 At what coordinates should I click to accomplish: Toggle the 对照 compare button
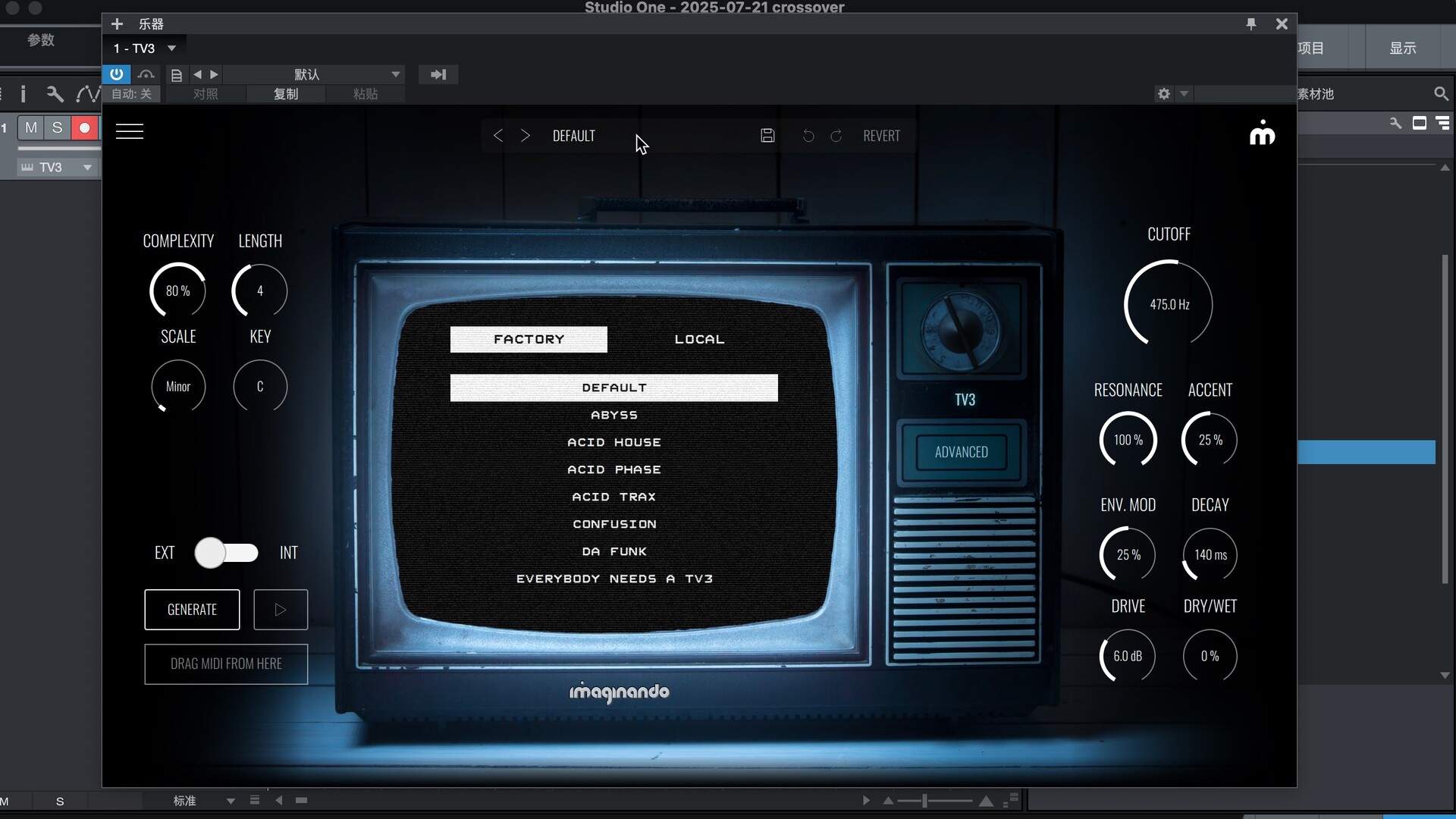click(206, 94)
